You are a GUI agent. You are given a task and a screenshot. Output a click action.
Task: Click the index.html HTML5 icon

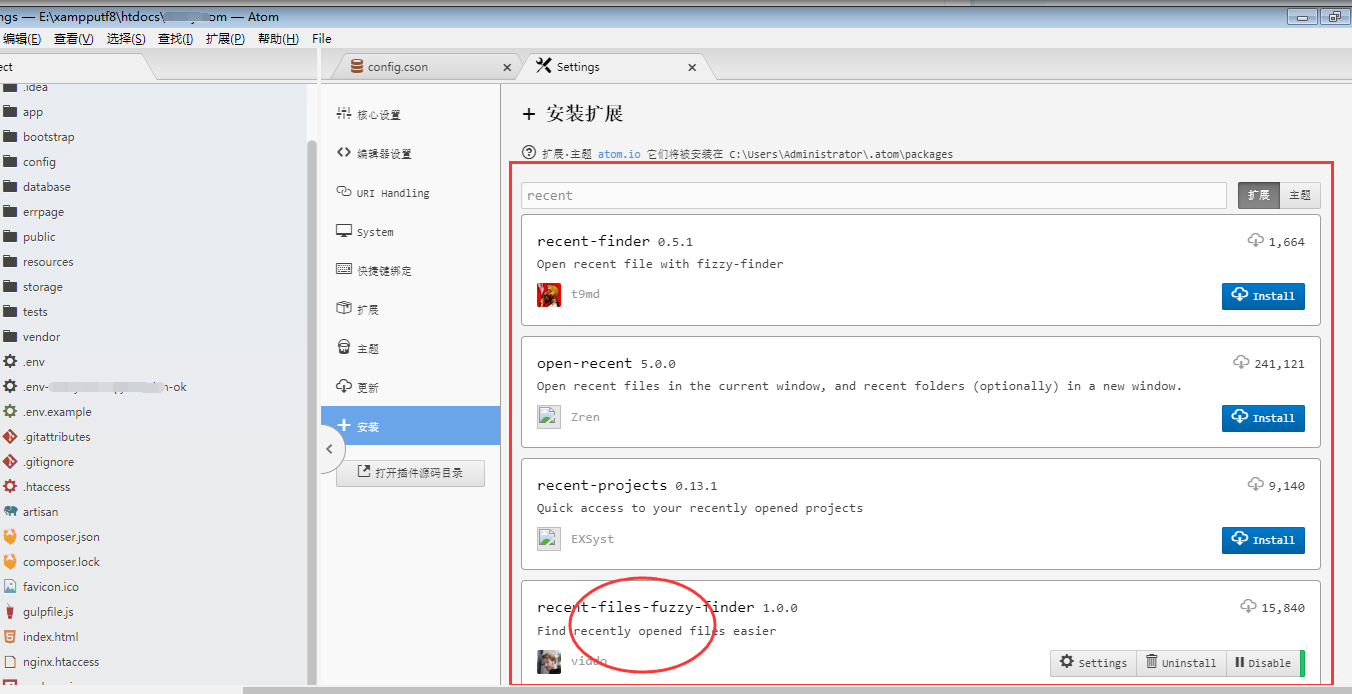10,636
